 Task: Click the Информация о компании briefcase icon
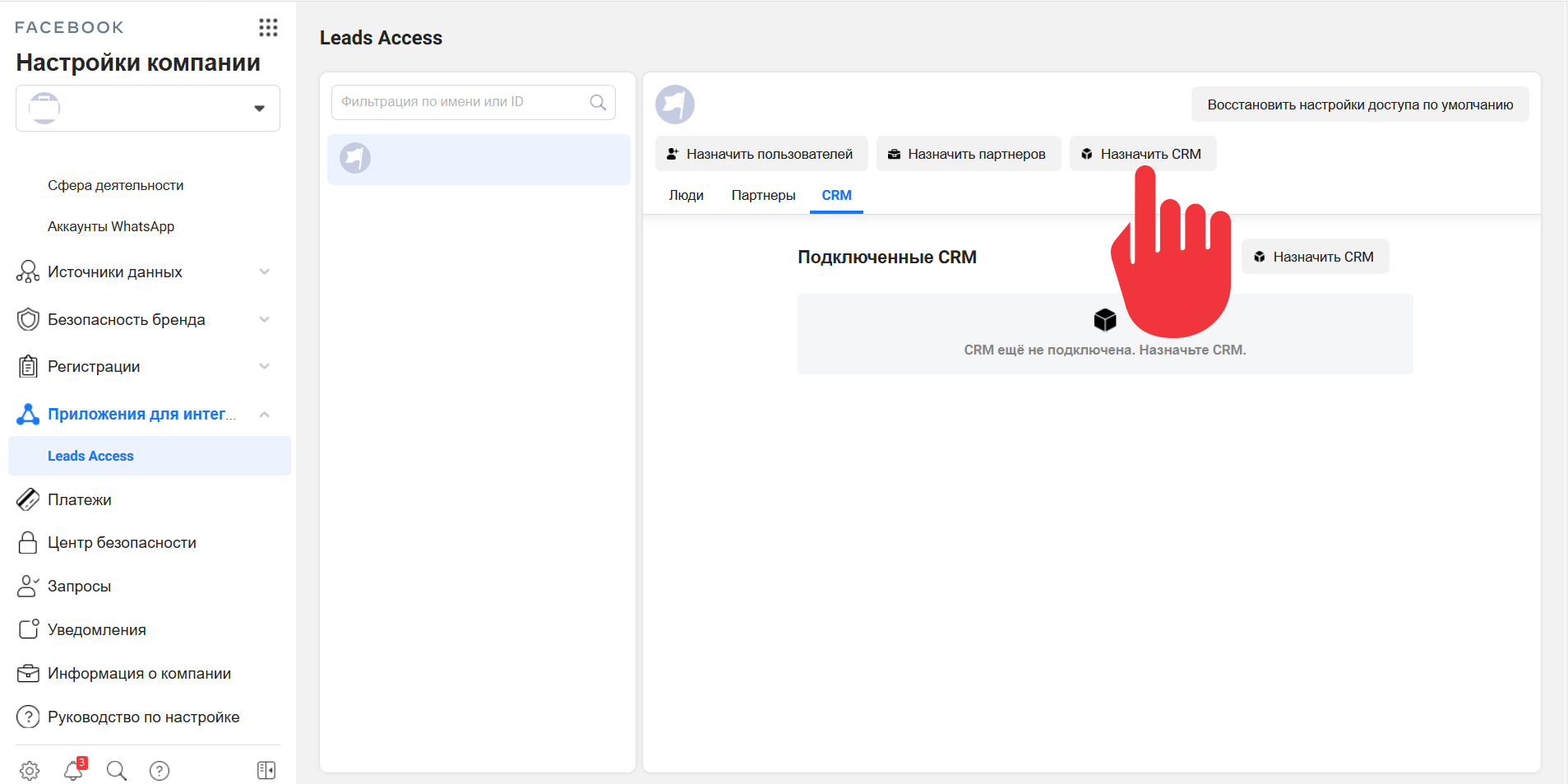coord(28,673)
